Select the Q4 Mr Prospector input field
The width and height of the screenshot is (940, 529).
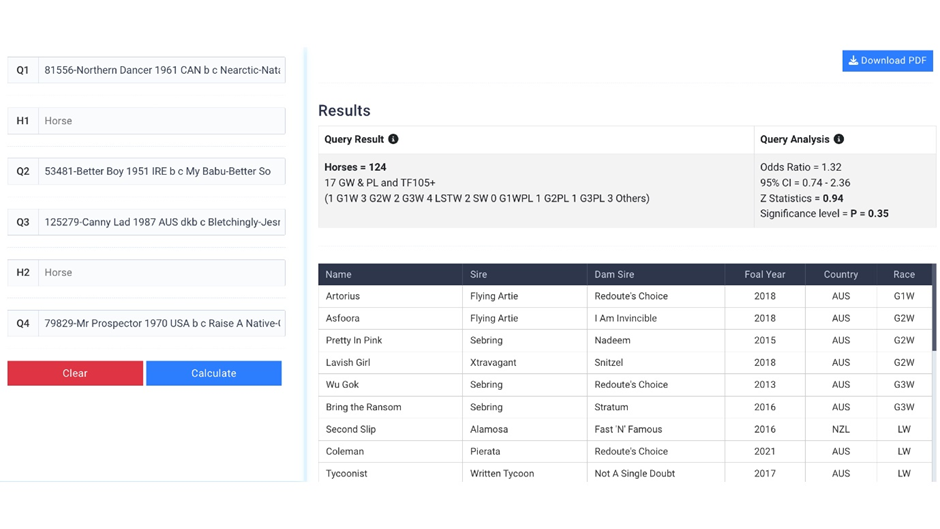tap(161, 323)
